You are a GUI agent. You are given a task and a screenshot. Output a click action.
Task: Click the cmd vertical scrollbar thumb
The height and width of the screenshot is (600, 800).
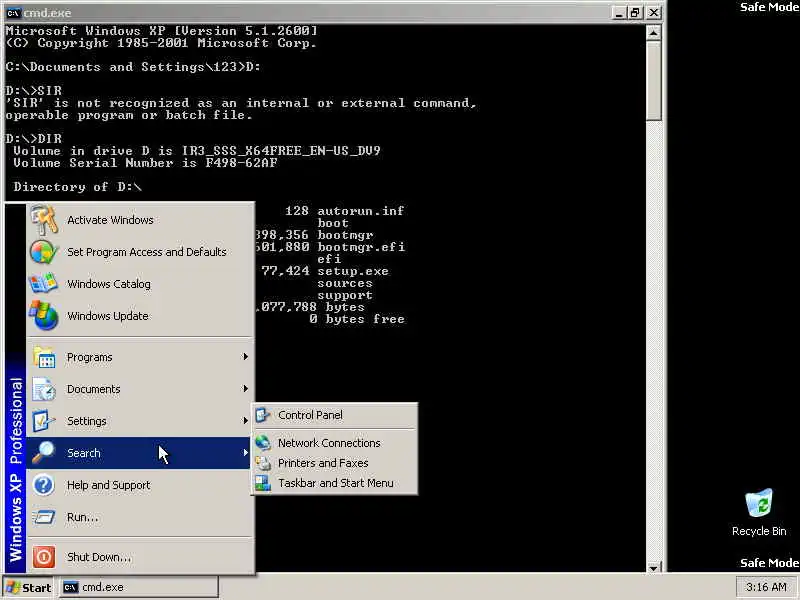click(654, 81)
